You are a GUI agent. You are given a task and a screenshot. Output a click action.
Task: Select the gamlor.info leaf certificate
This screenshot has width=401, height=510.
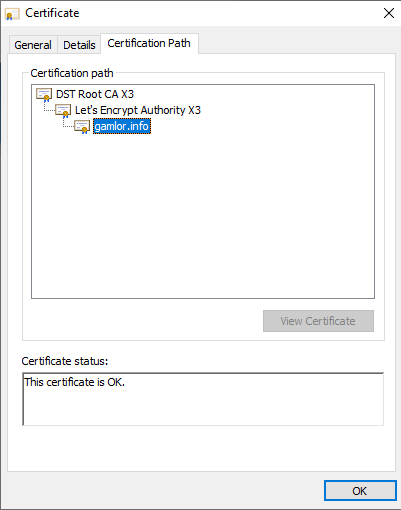(122, 126)
